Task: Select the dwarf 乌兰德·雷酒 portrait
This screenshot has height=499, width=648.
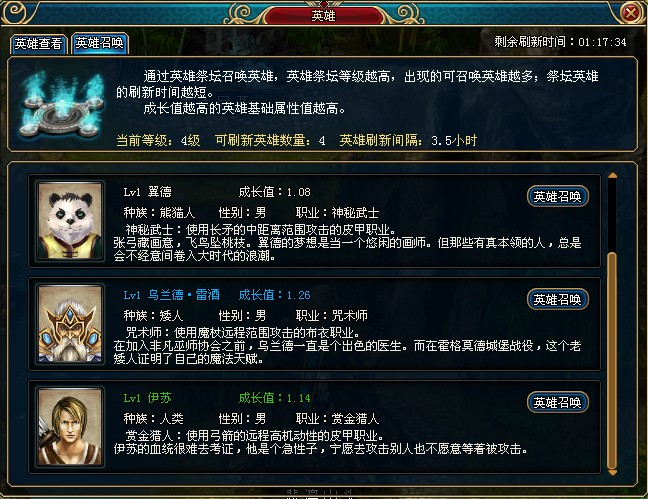Action: 70,324
